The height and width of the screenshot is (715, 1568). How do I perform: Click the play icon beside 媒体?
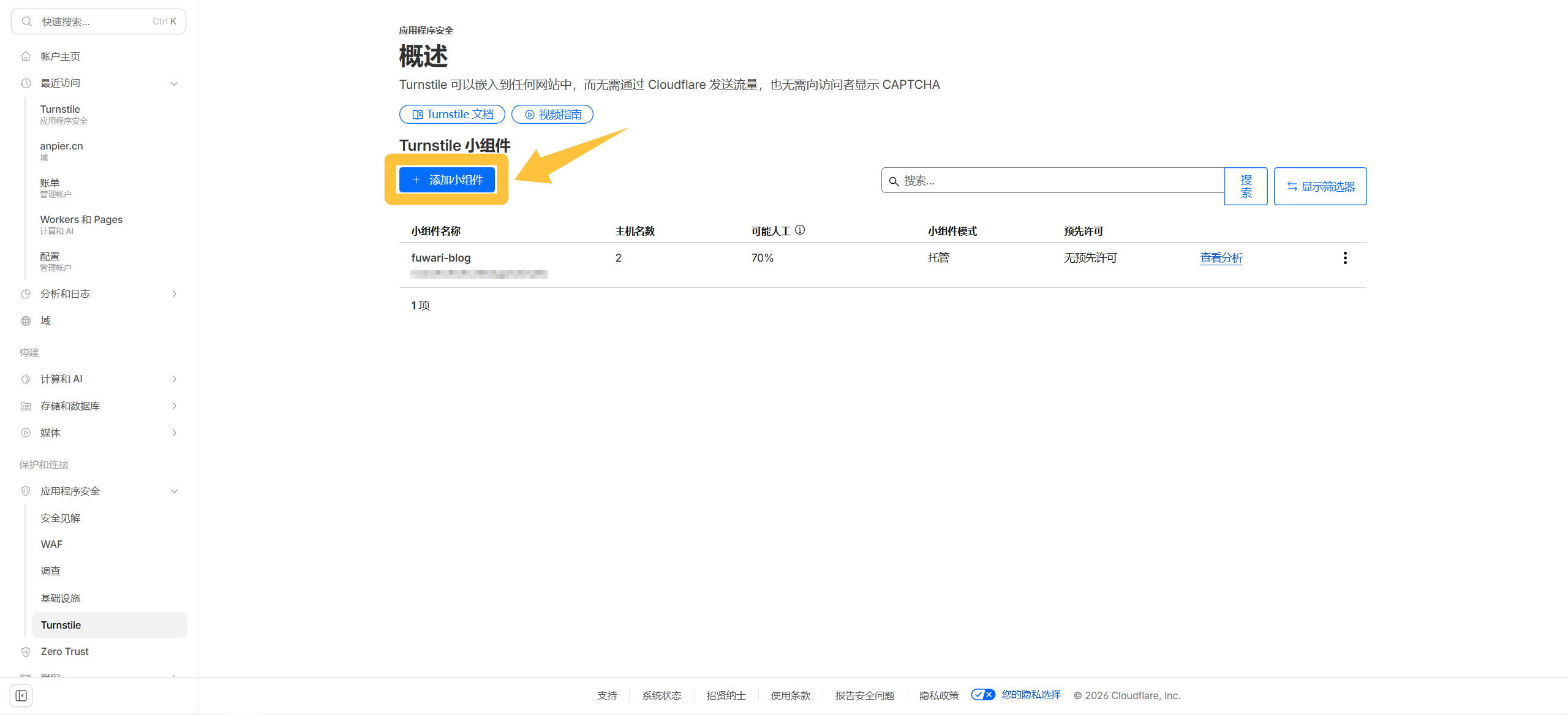(26, 433)
